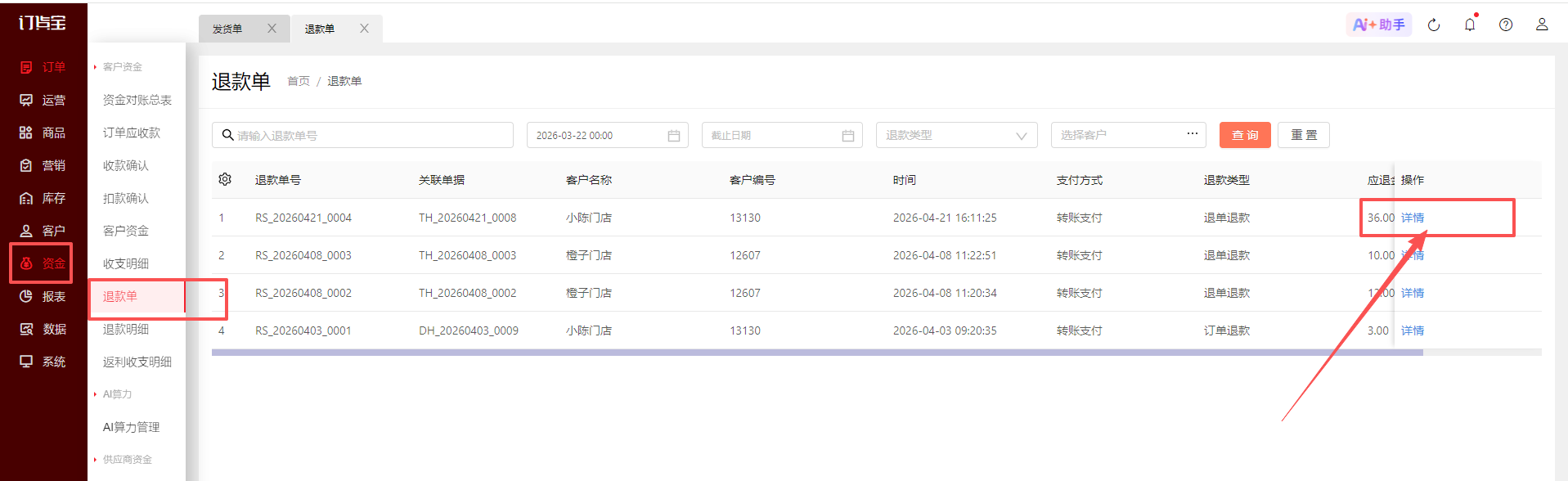Click the table horizontal scrollbar
This screenshot has width=1568, height=481.
817,353
